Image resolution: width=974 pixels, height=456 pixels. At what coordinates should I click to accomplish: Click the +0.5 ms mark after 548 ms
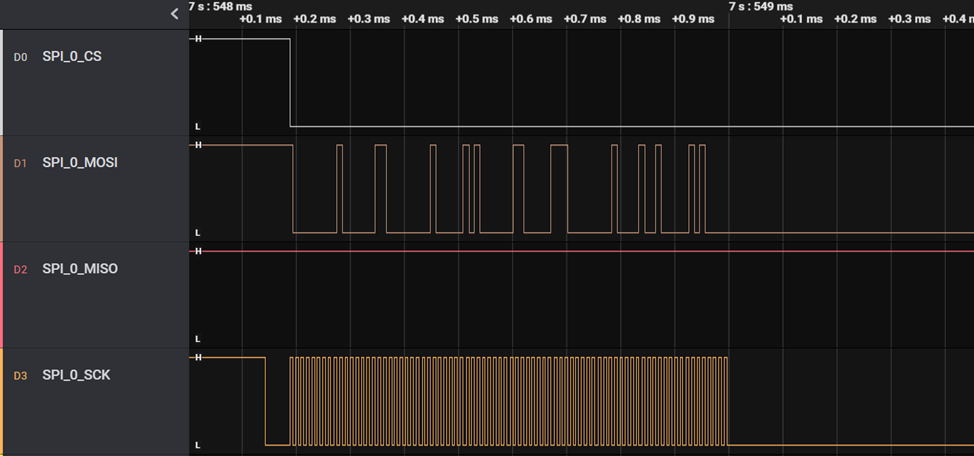tap(477, 19)
